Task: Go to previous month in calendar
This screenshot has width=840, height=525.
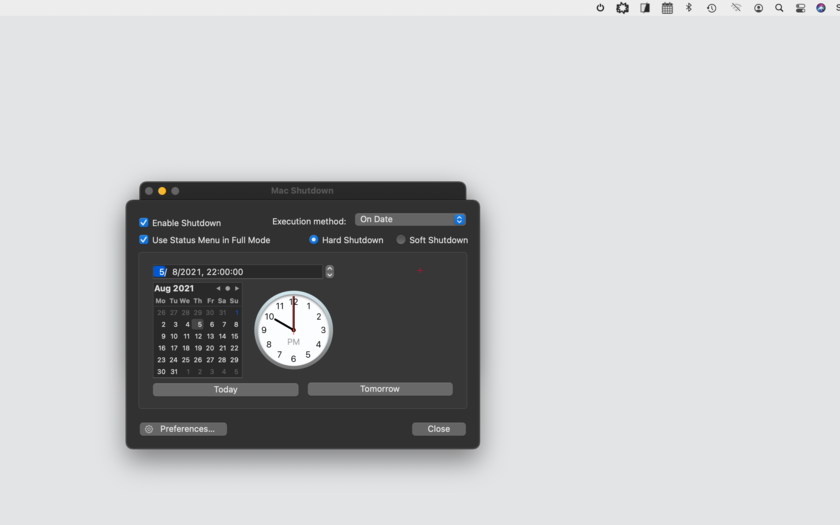Action: tap(218, 288)
